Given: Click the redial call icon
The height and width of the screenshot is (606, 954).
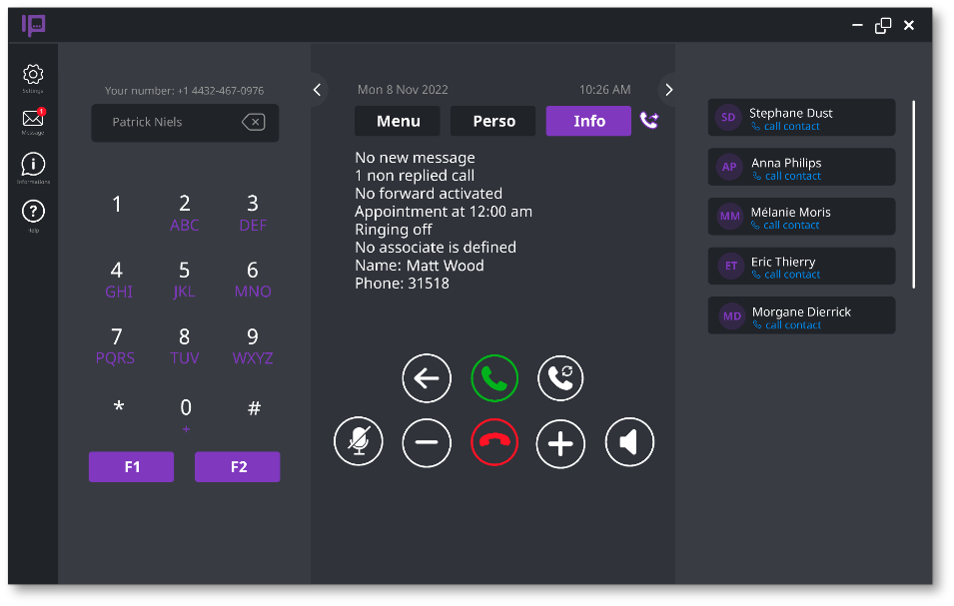Looking at the screenshot, I should click(x=560, y=378).
